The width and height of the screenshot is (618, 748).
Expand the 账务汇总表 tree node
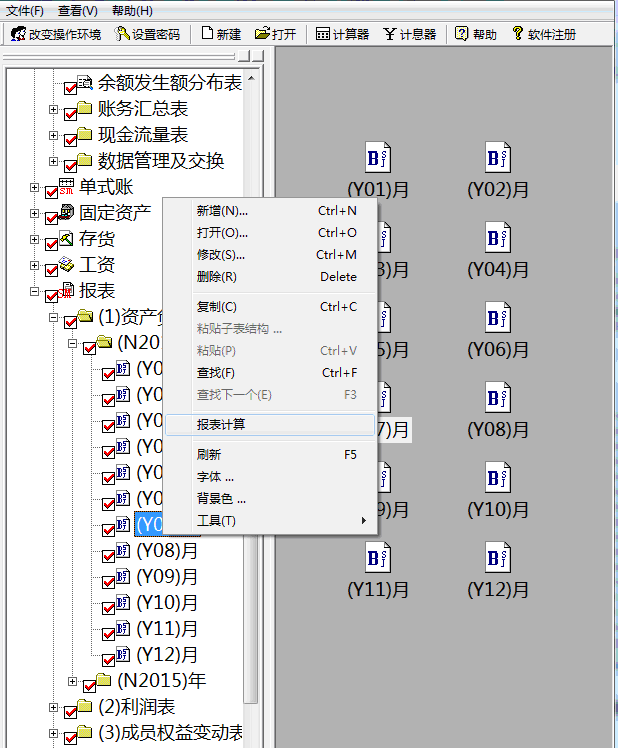(x=54, y=108)
